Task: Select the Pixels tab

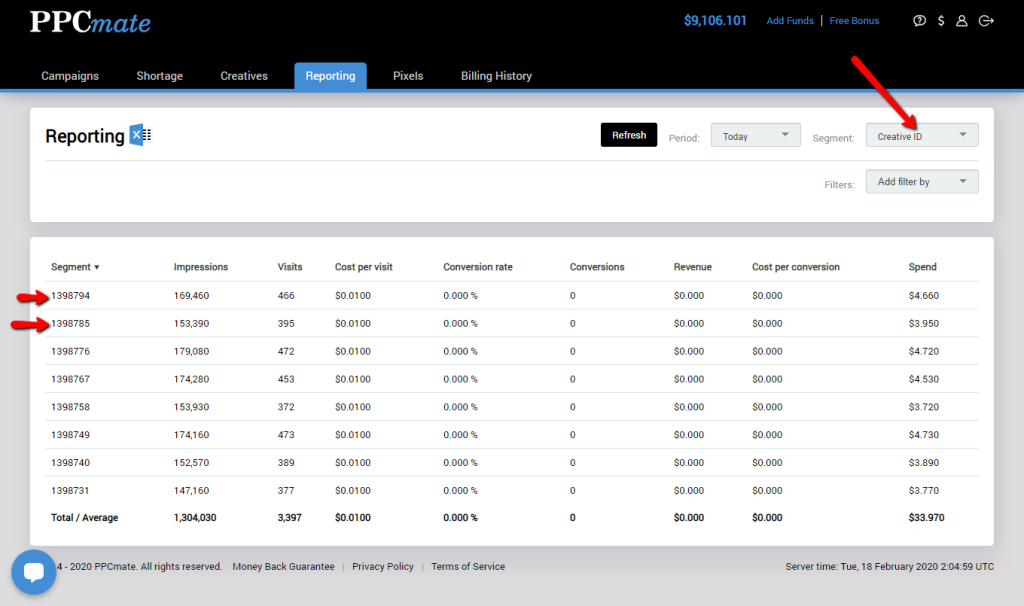Action: point(408,76)
